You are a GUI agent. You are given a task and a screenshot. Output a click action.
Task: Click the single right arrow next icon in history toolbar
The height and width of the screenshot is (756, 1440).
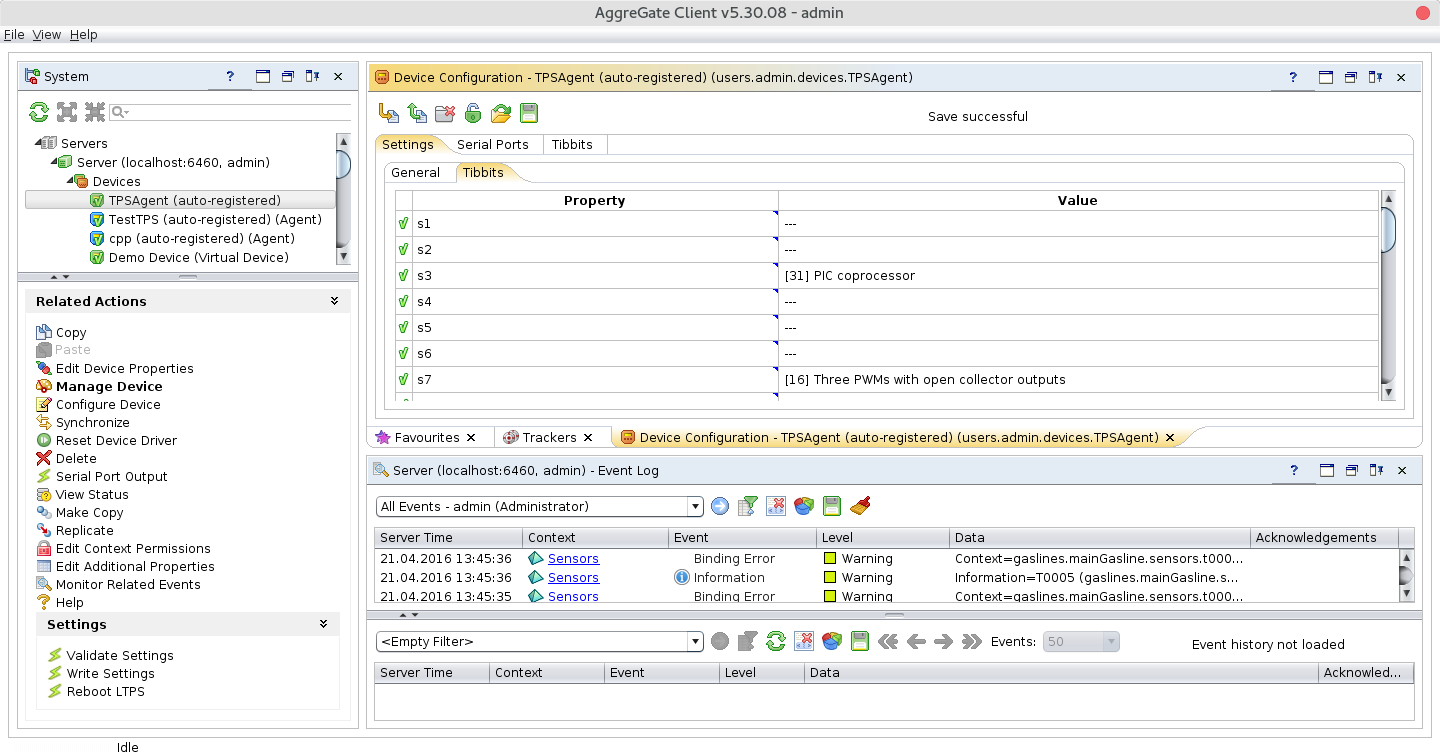[x=943, y=641]
